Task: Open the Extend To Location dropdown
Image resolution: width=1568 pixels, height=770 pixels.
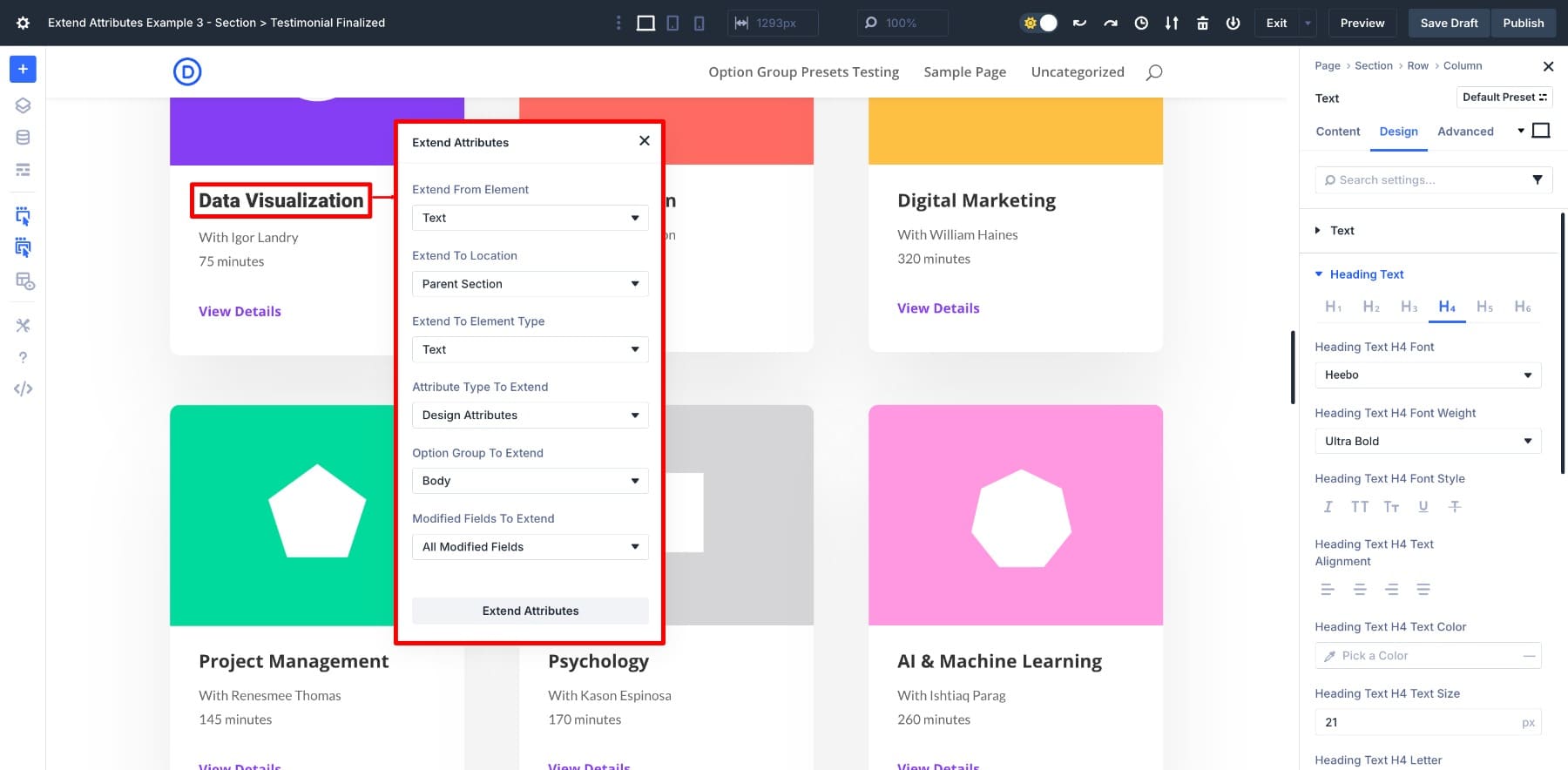Action: point(530,284)
